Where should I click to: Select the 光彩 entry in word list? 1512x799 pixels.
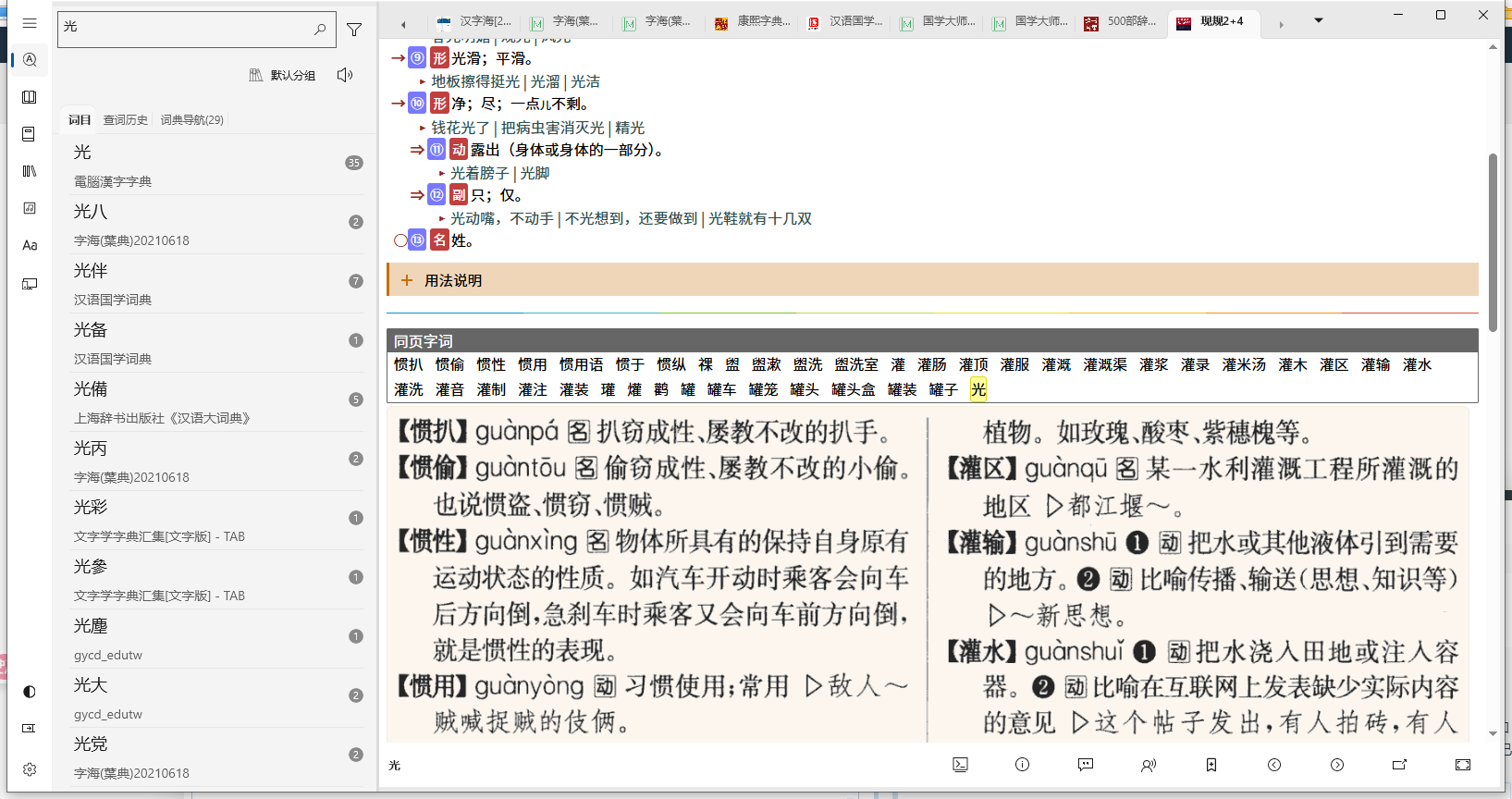pos(91,508)
